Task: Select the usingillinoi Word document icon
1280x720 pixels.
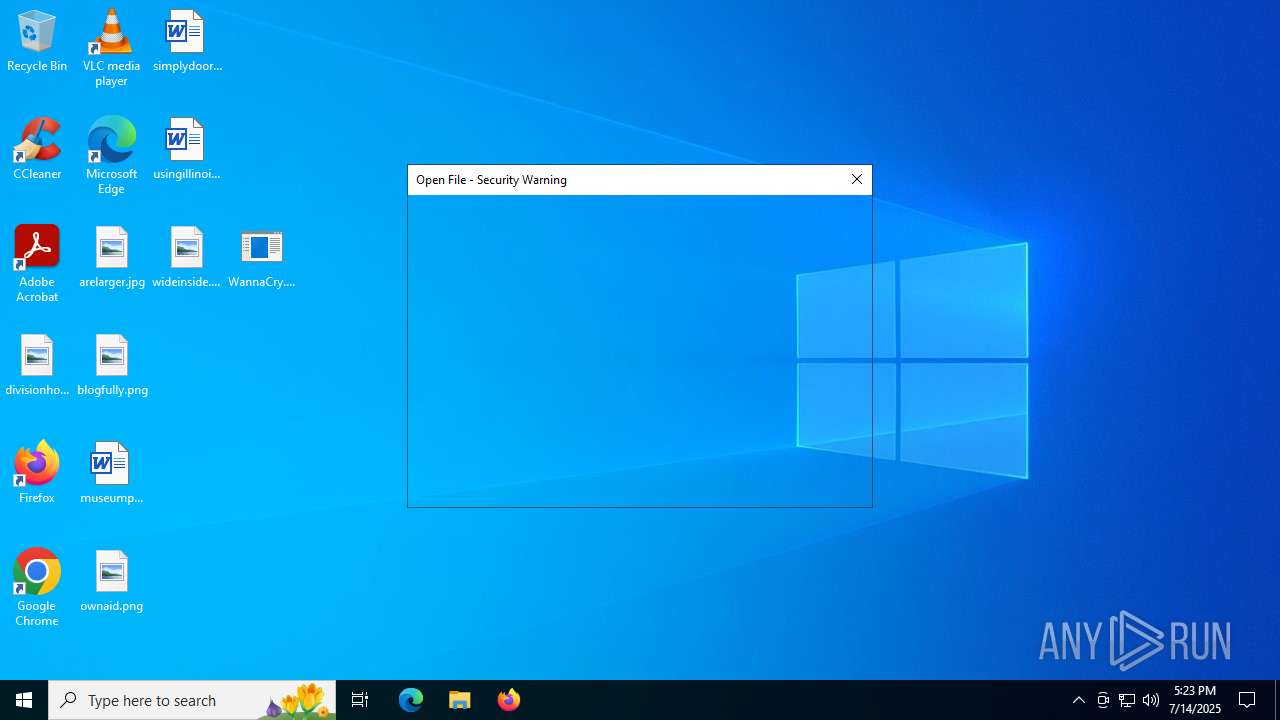Action: (186, 149)
